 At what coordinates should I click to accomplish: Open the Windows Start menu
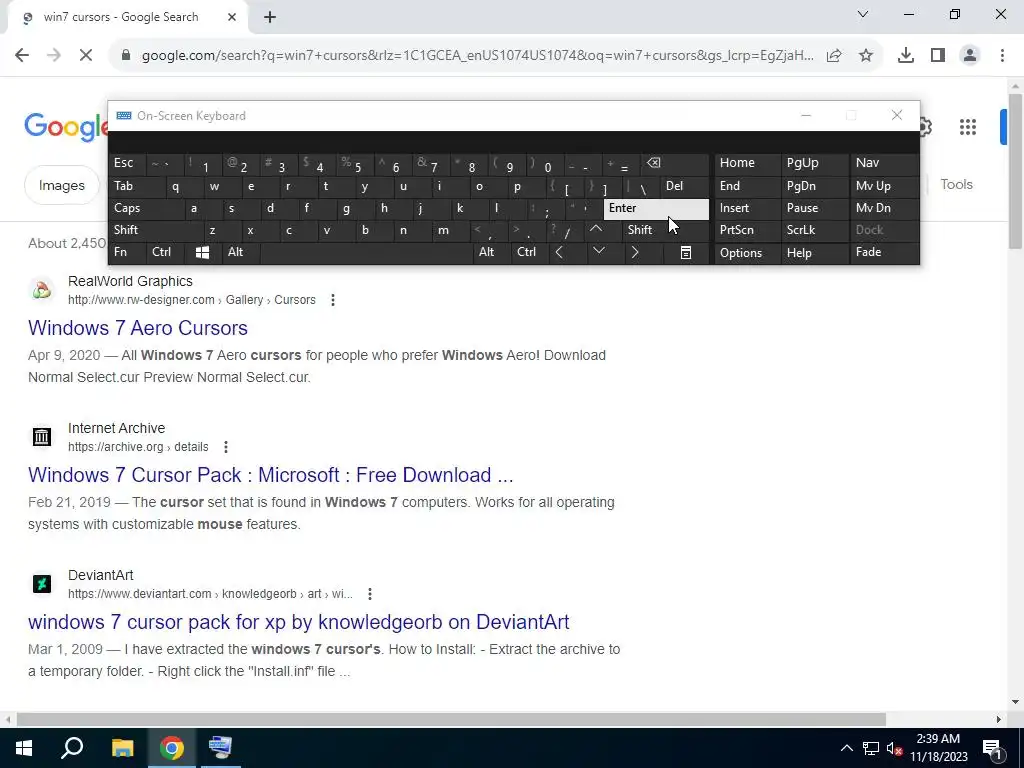click(x=24, y=748)
